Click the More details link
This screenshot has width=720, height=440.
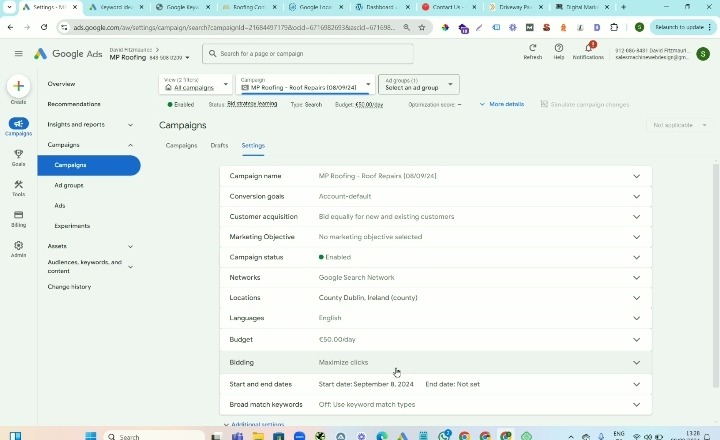tap(502, 104)
